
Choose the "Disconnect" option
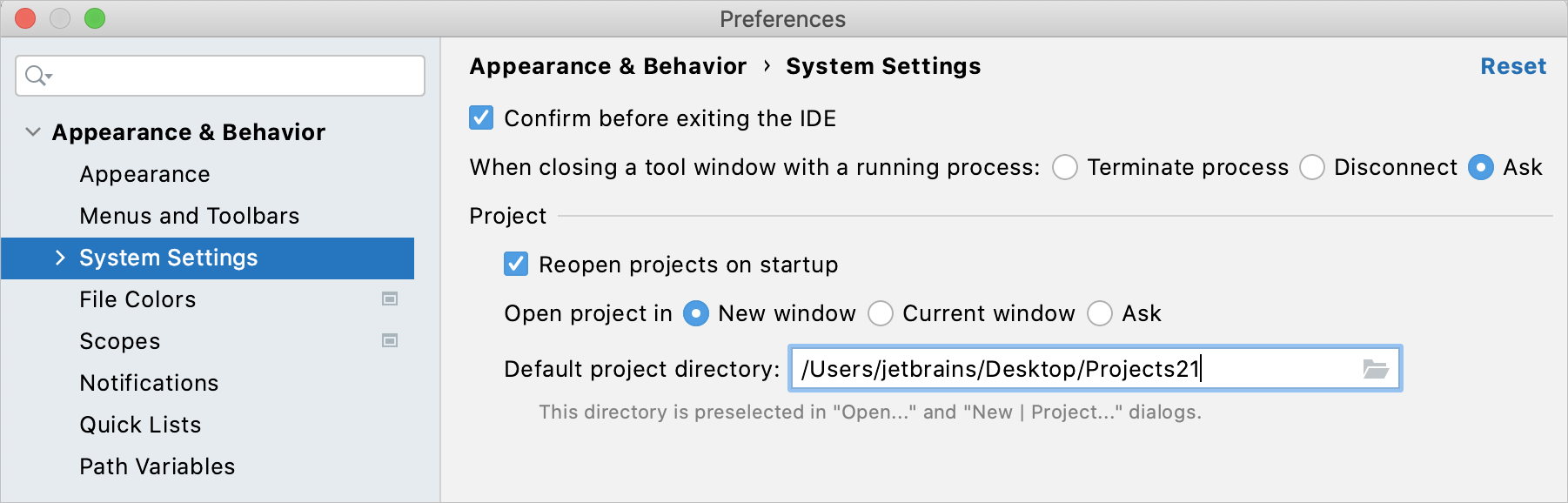(1311, 167)
